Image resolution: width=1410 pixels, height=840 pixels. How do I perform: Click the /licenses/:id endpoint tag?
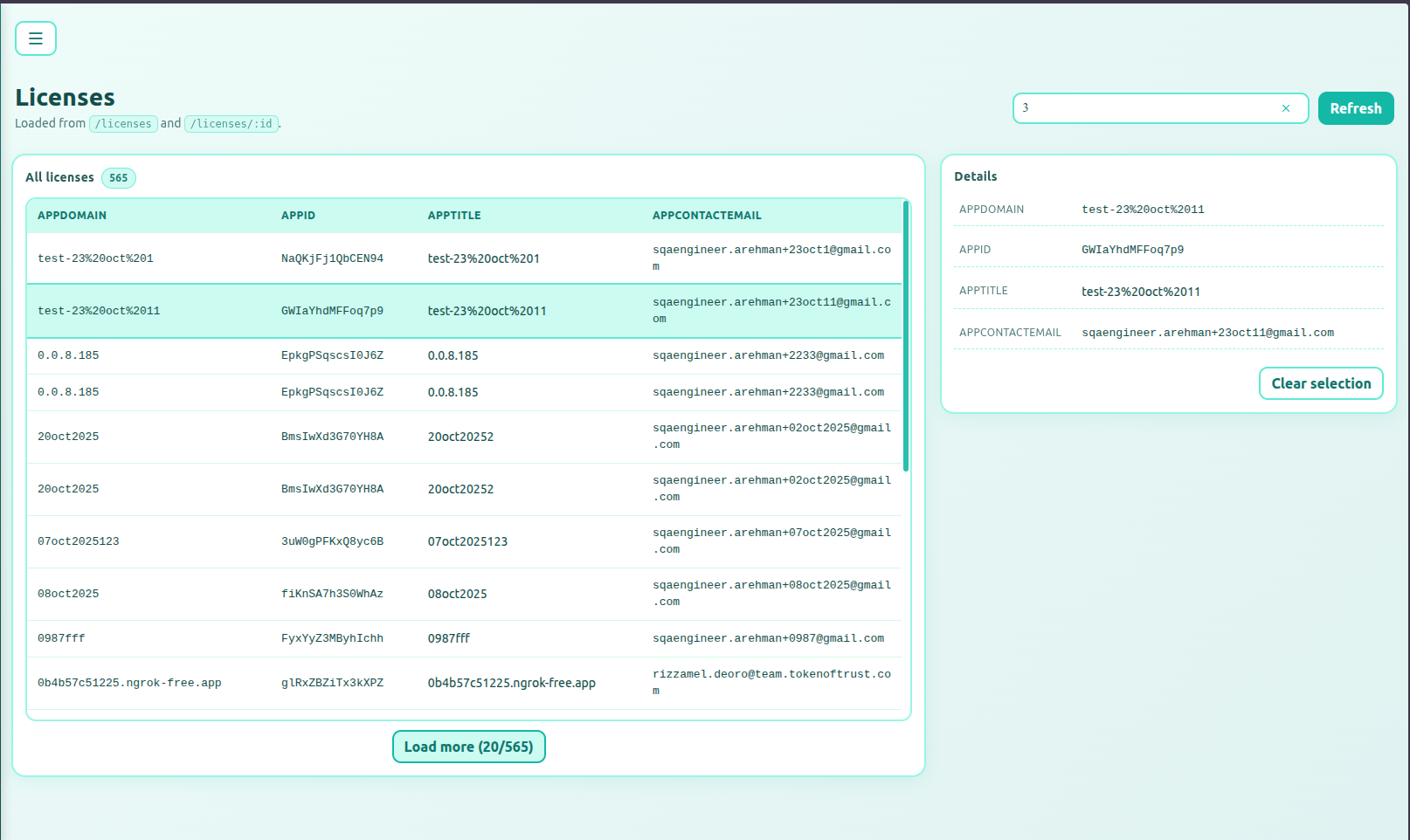pos(232,124)
